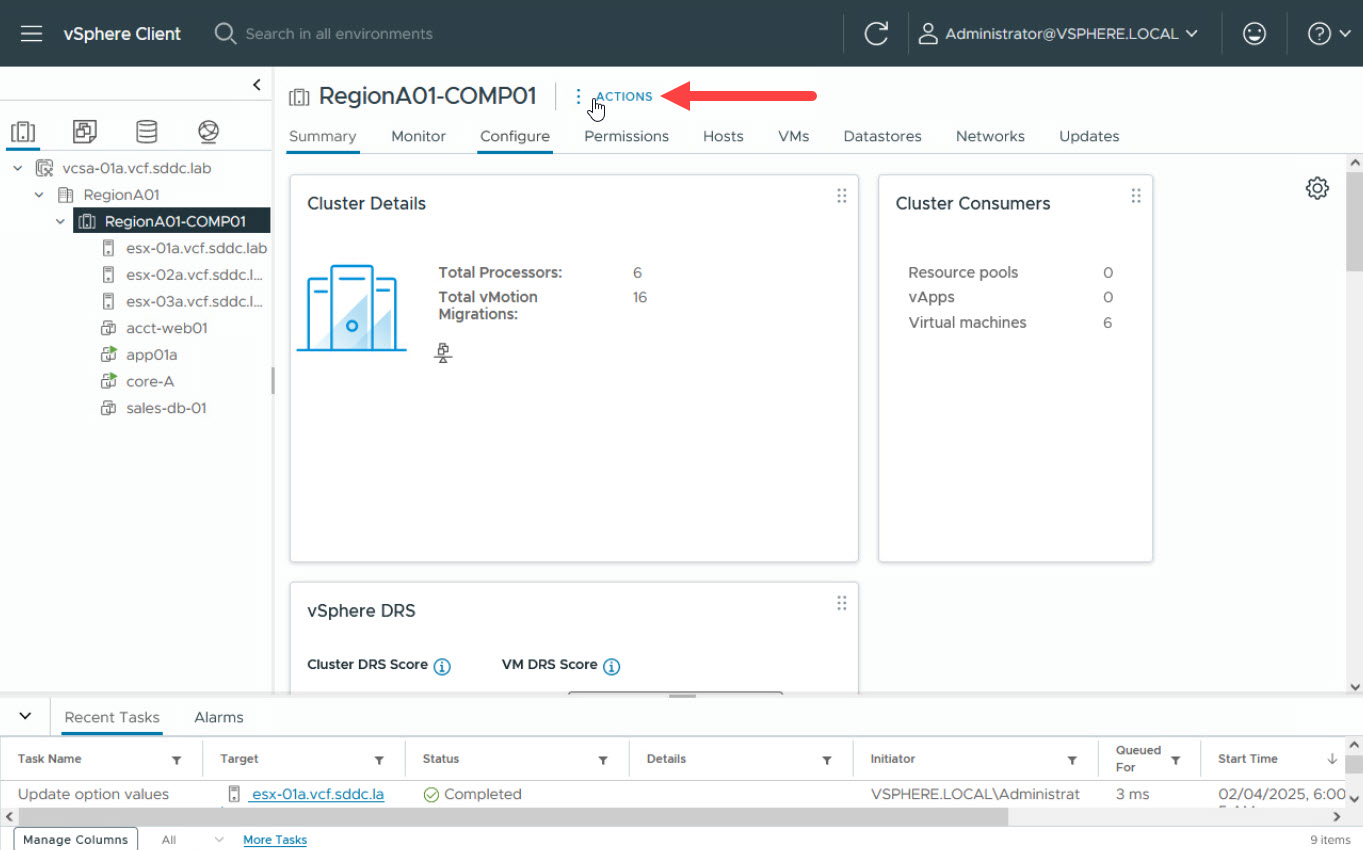Image resolution: width=1363 pixels, height=850 pixels.
Task: Select Hosts and Clusters inventory icon
Action: click(23, 131)
